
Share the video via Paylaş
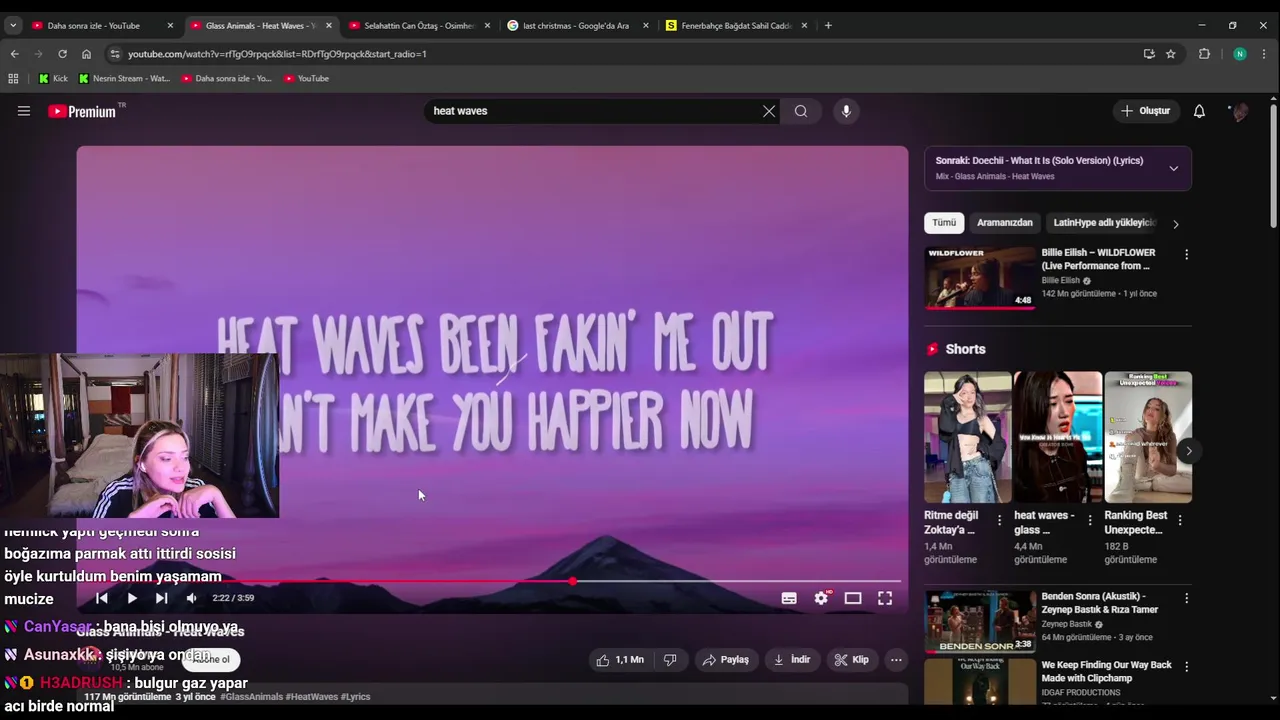[x=726, y=660]
